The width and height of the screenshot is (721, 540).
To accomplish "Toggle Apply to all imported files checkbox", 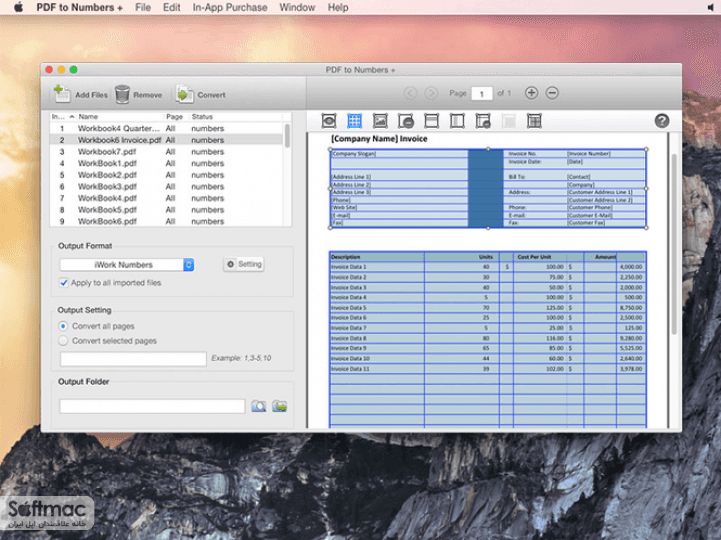I will click(x=64, y=283).
